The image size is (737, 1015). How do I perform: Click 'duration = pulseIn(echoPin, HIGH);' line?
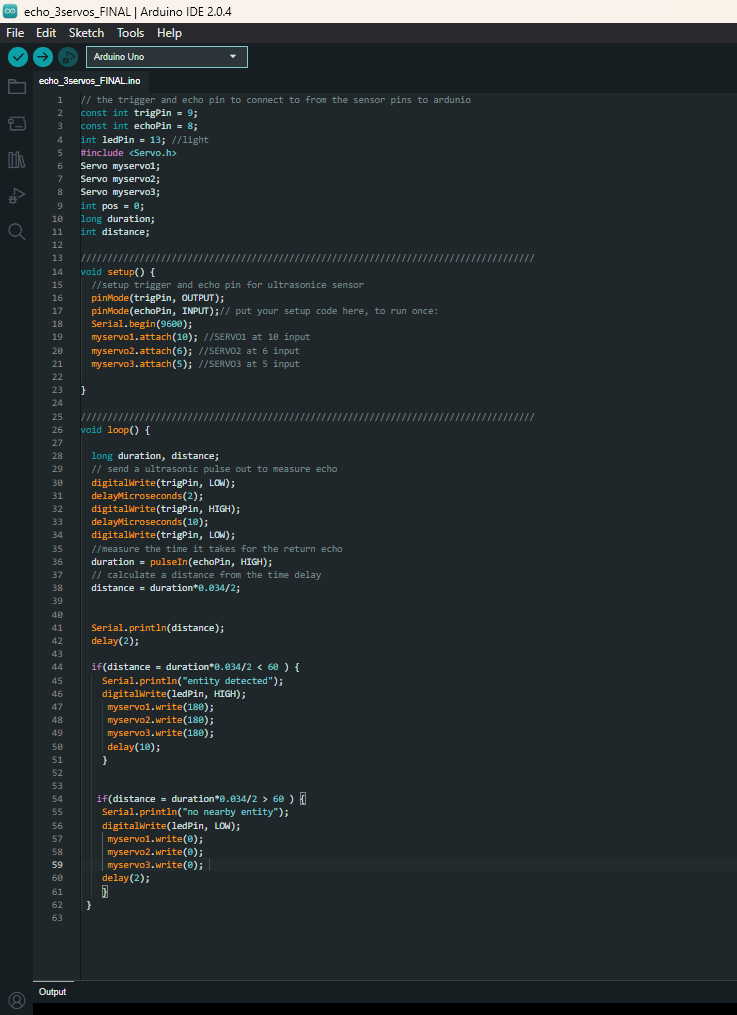(x=182, y=562)
